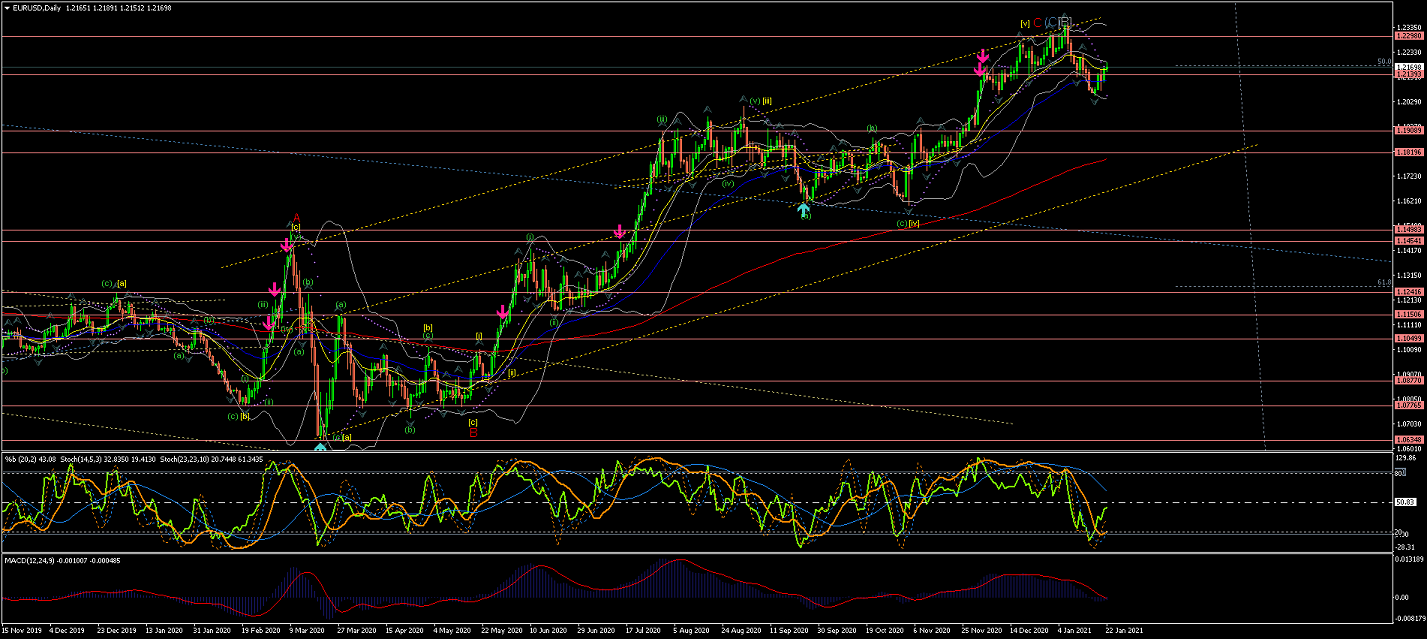Select the 50.0 Fibonacci level label

click(x=1384, y=62)
